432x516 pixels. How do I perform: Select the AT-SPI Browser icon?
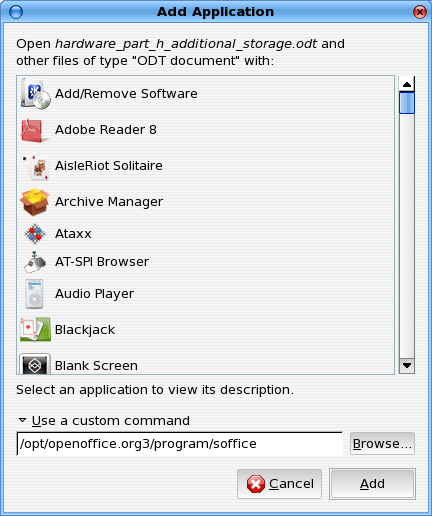pos(35,262)
